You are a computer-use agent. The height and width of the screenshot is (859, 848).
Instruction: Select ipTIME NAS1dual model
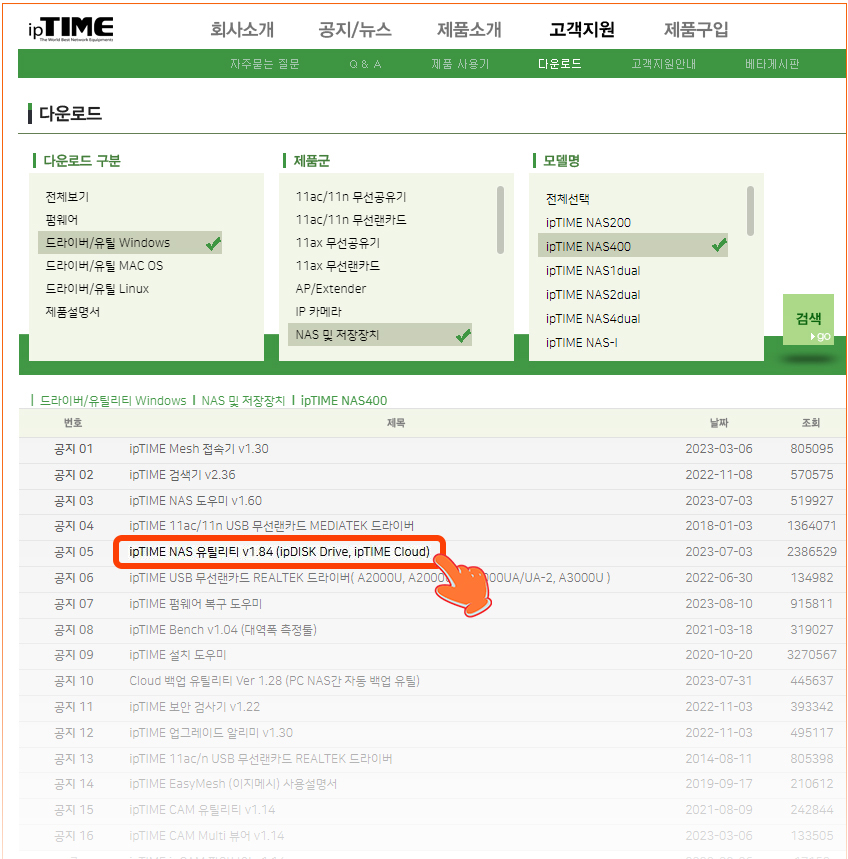point(593,271)
